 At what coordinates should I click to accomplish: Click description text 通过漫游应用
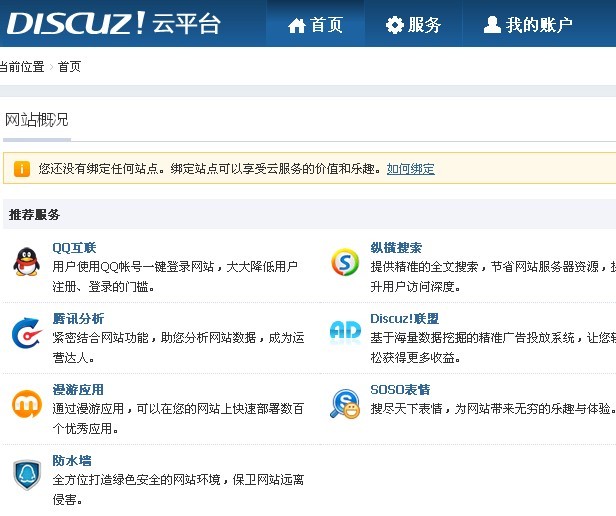click(x=88, y=409)
